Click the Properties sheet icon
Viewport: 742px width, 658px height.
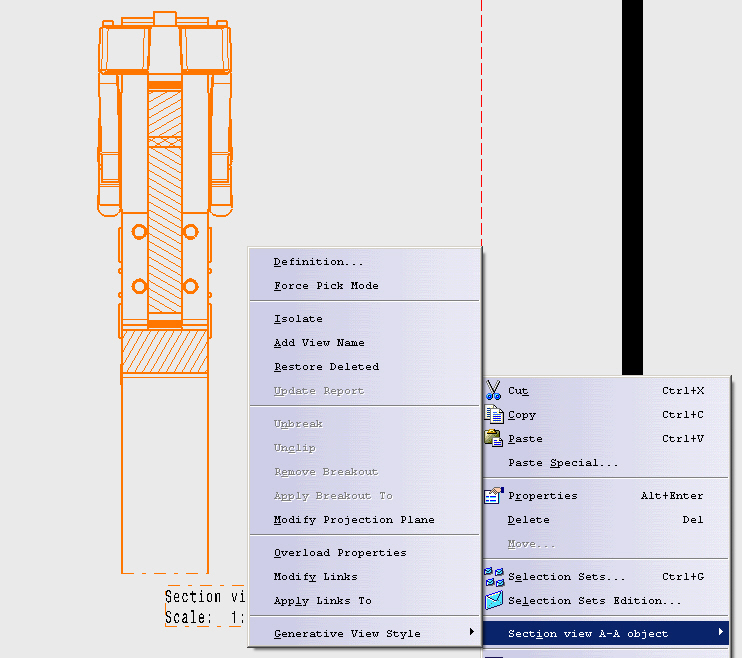tap(494, 496)
